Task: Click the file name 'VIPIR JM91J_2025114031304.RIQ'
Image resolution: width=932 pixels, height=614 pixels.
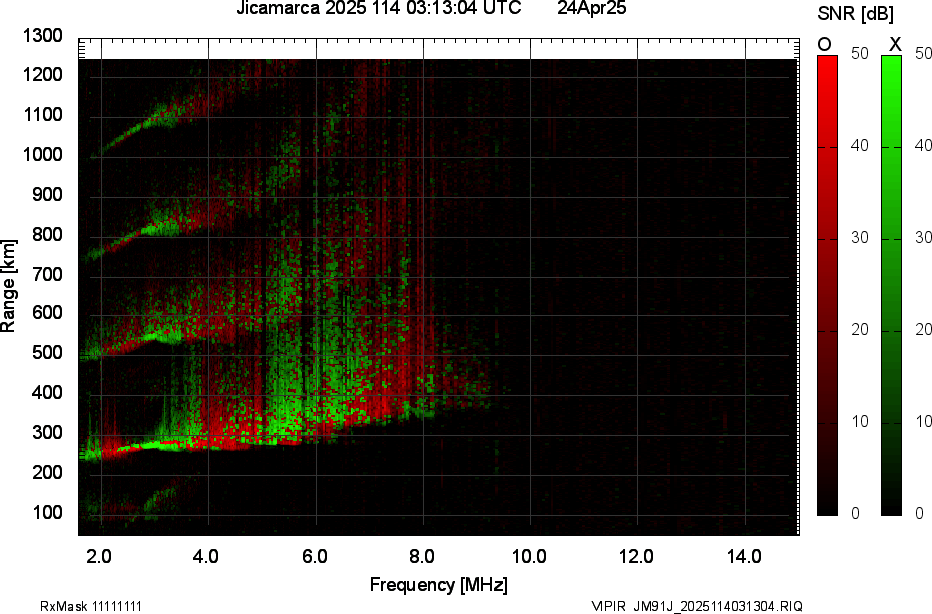Action: pos(697,606)
